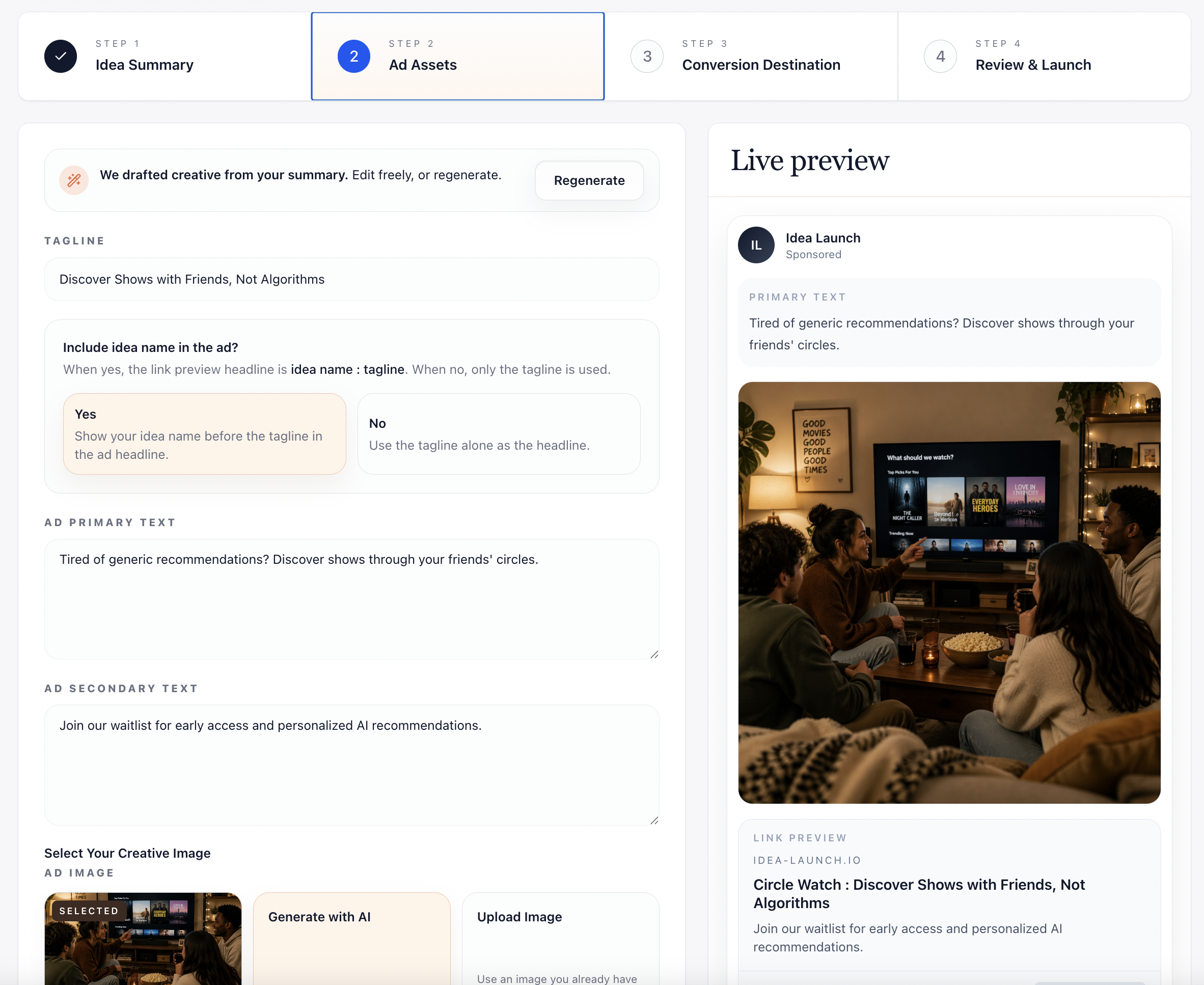Click the Step 4 number circle

(941, 56)
